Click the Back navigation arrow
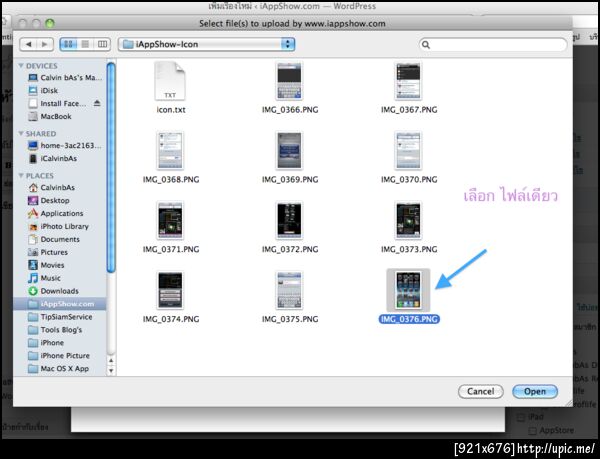Screen dimensions: 600x459 tap(28, 44)
